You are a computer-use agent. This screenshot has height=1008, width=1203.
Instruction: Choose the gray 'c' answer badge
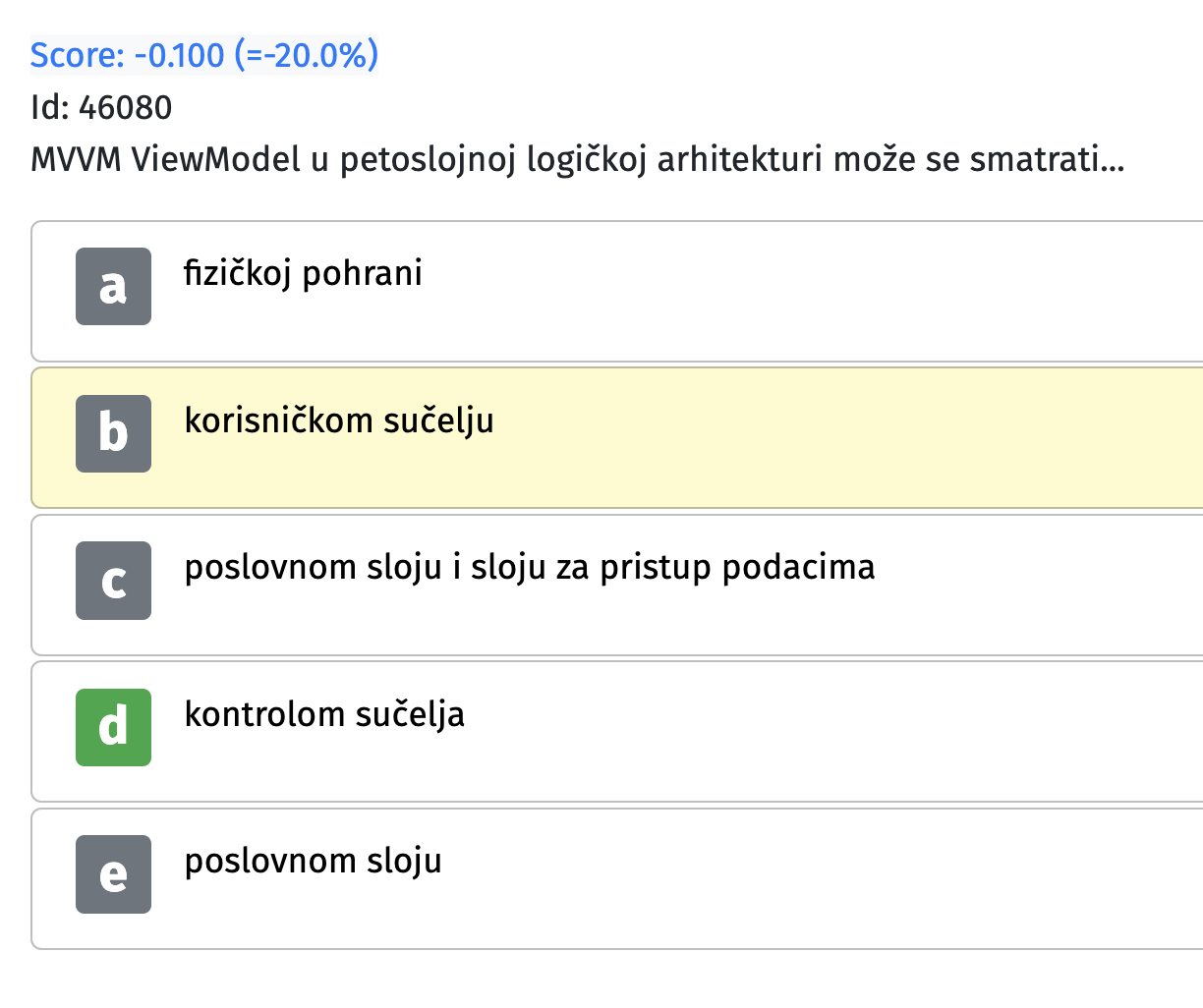113,581
